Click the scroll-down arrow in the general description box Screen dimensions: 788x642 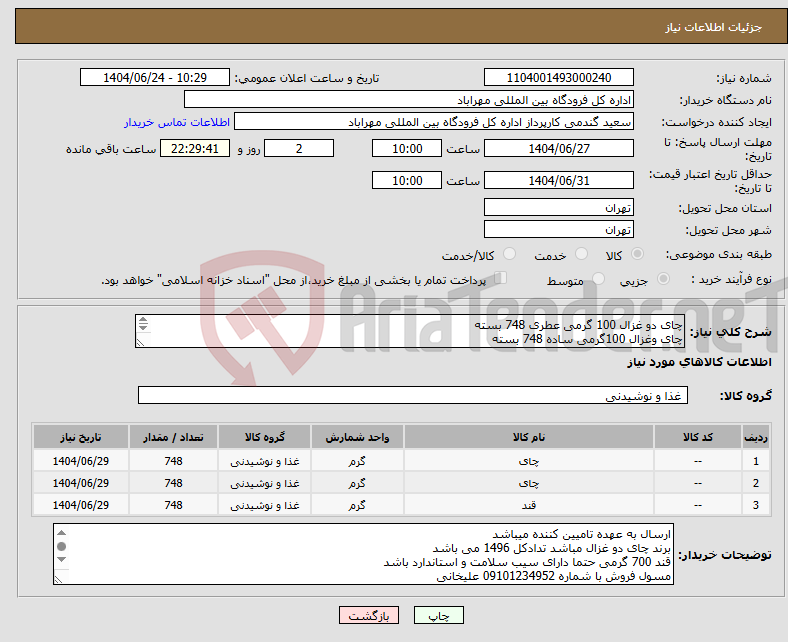point(143,329)
